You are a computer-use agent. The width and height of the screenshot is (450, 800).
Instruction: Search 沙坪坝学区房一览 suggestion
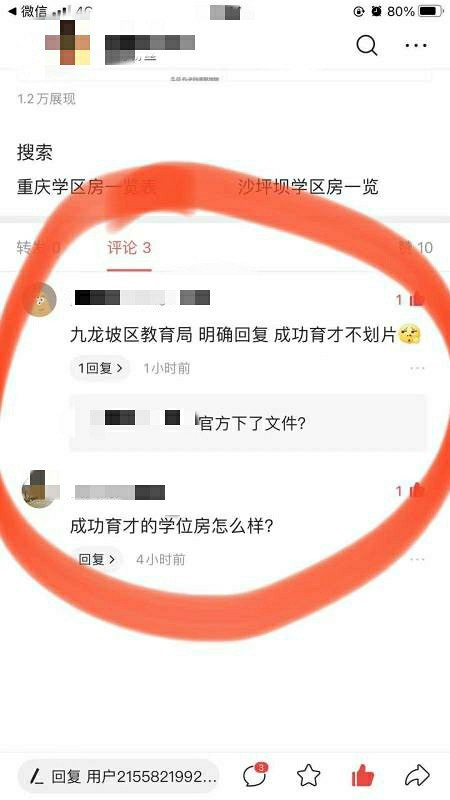click(309, 187)
